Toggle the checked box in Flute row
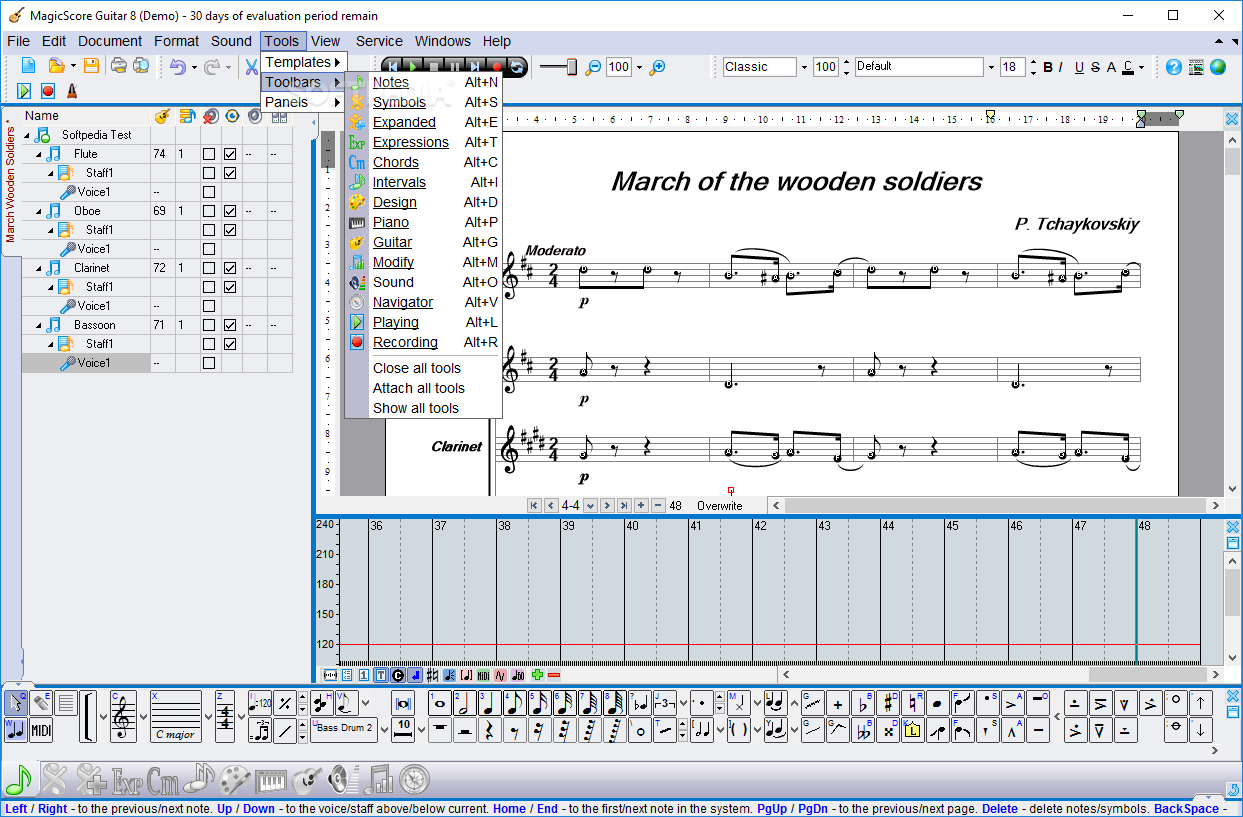 [230, 154]
